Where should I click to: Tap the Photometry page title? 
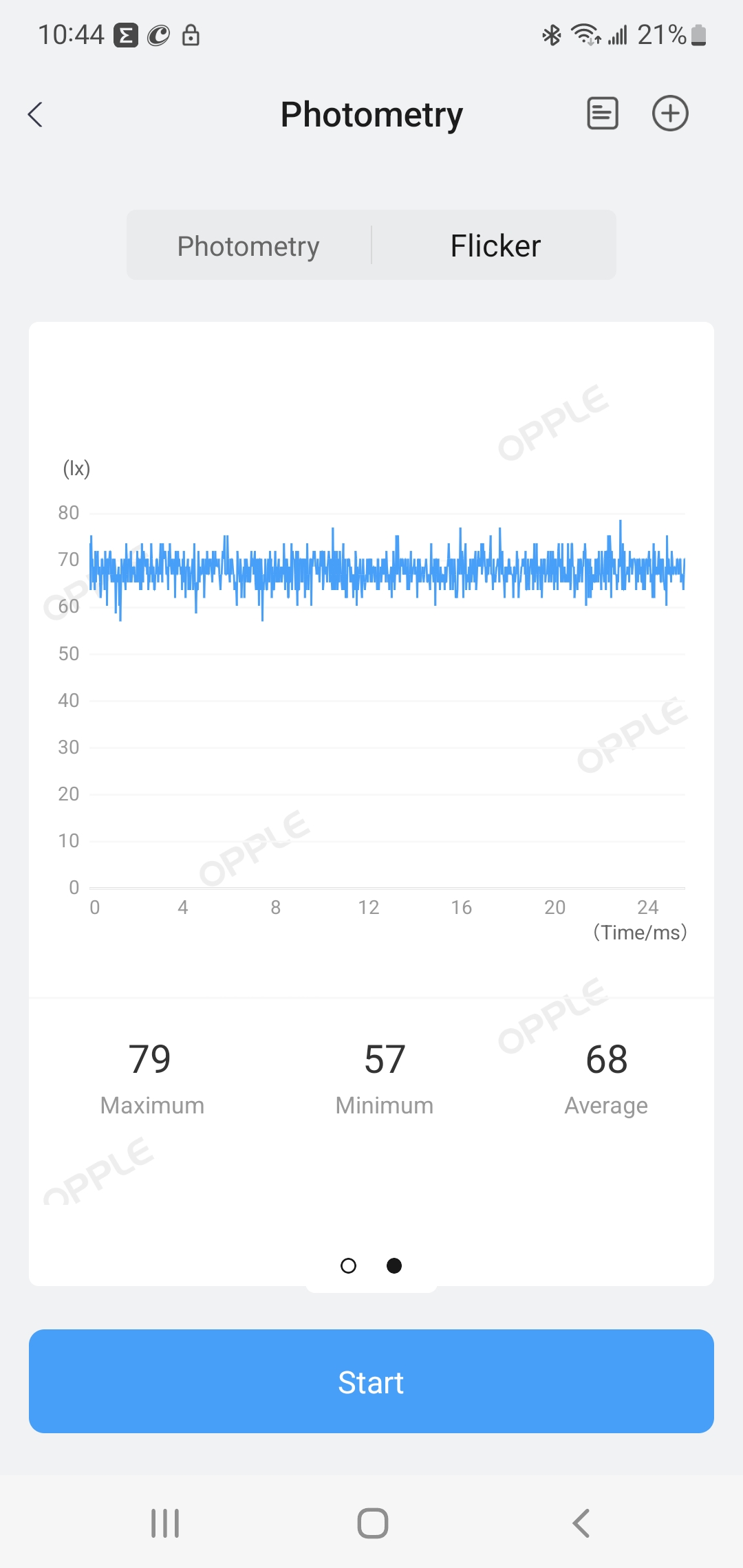[x=371, y=114]
